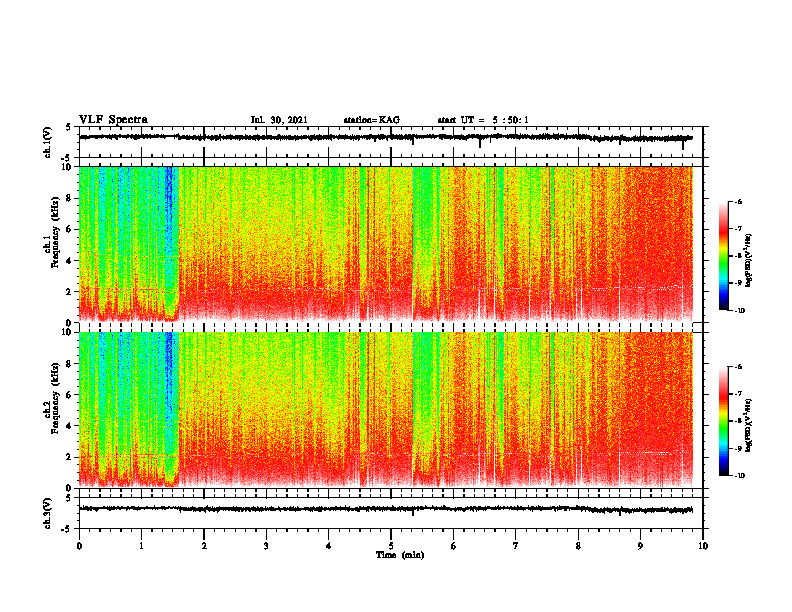
Task: Click the "station=KAG" header text
Action: (371, 120)
